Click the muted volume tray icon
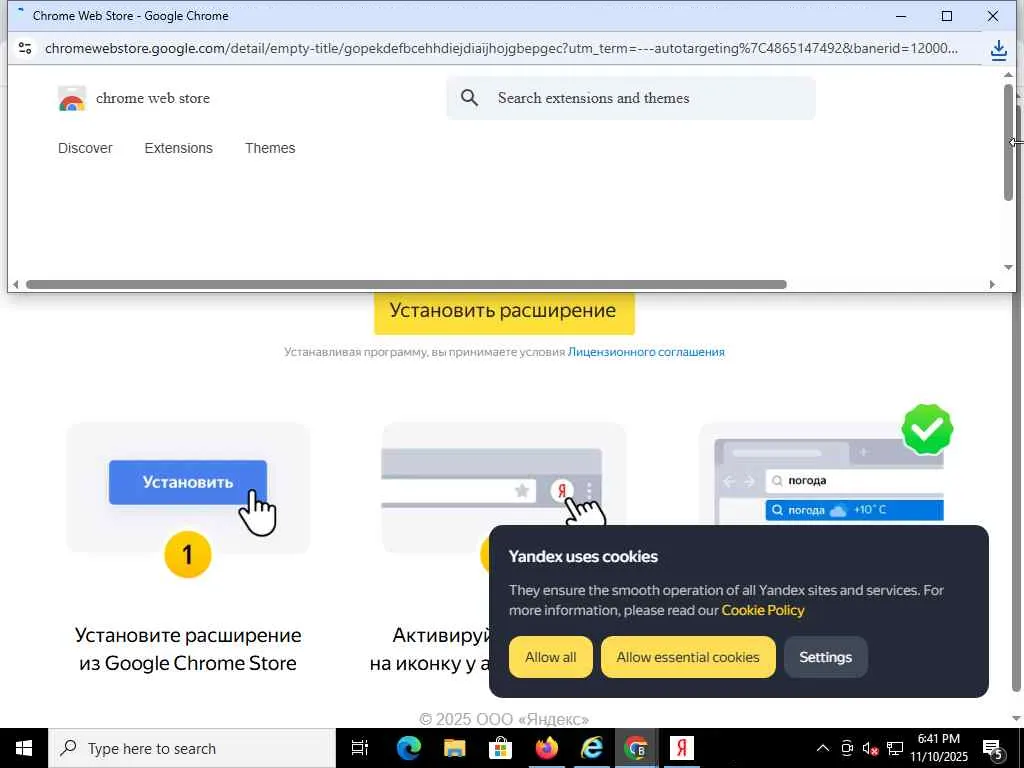The image size is (1024, 768). 871,748
